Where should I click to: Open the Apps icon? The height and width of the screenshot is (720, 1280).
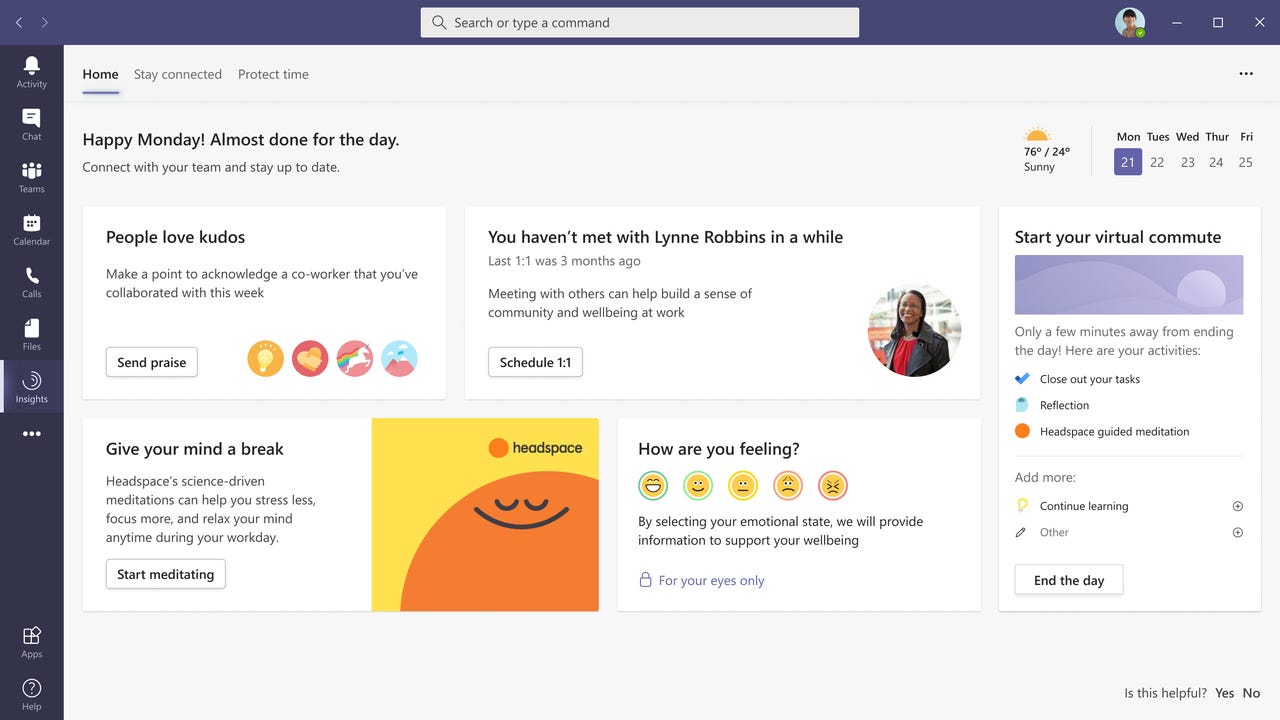pos(31,640)
